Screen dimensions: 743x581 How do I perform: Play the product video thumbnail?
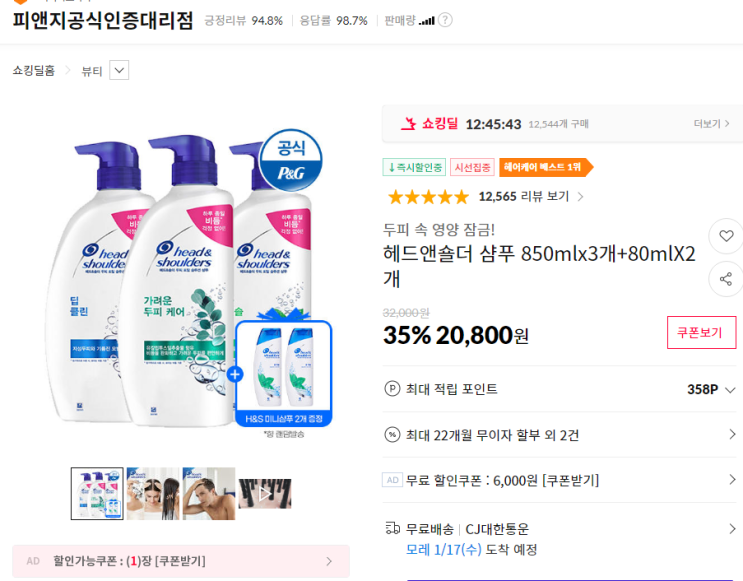coord(265,493)
